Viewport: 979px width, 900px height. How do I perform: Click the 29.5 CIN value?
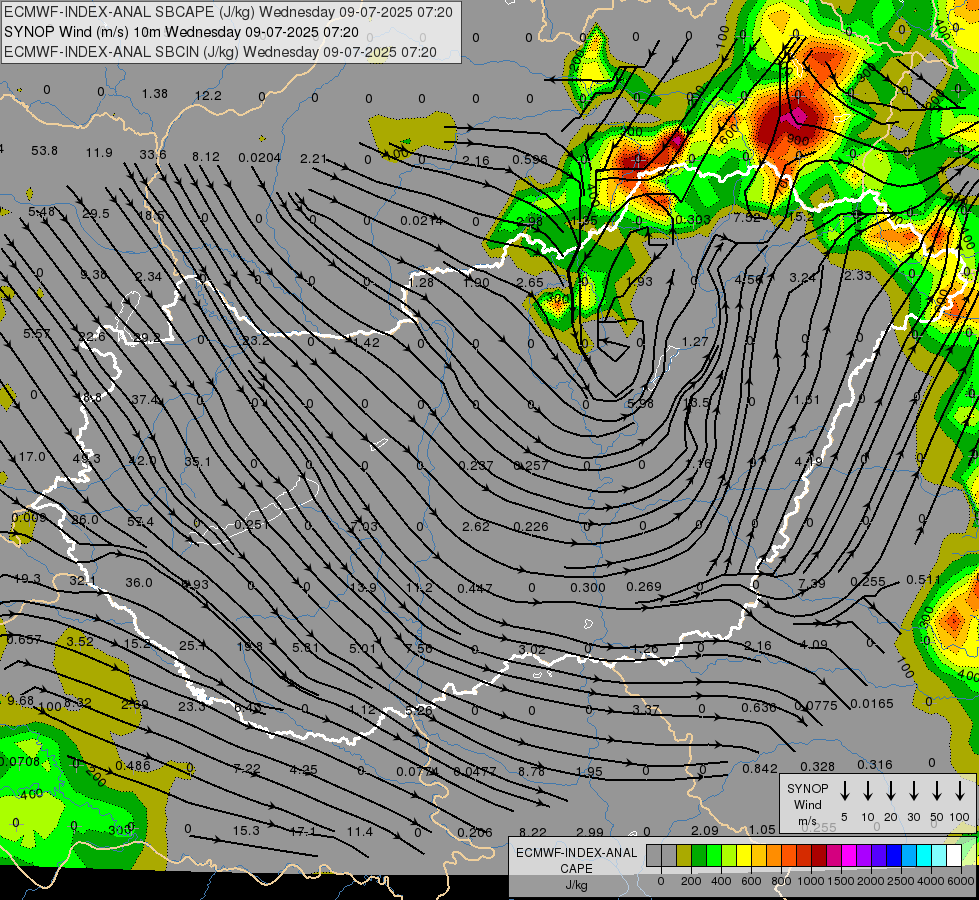coord(96,214)
